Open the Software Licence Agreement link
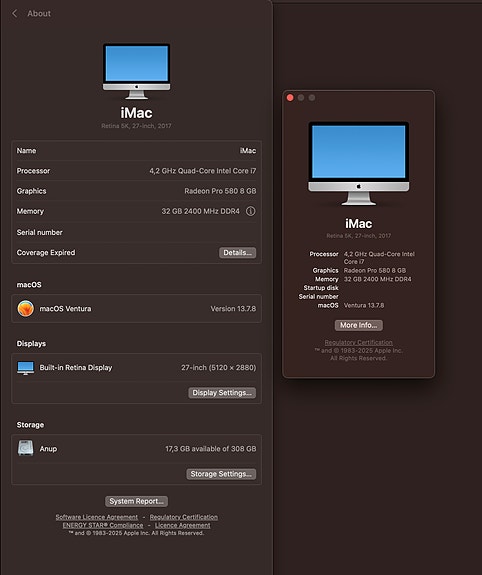The image size is (482, 575). tap(97, 517)
